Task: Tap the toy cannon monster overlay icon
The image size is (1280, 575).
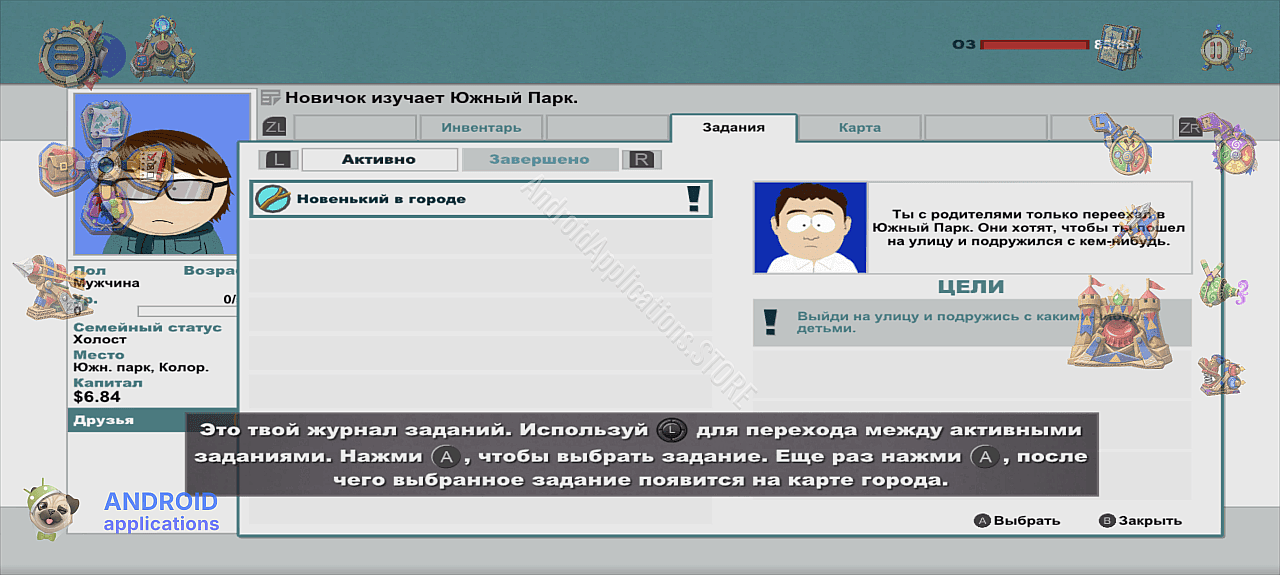Action: pos(1221,376)
